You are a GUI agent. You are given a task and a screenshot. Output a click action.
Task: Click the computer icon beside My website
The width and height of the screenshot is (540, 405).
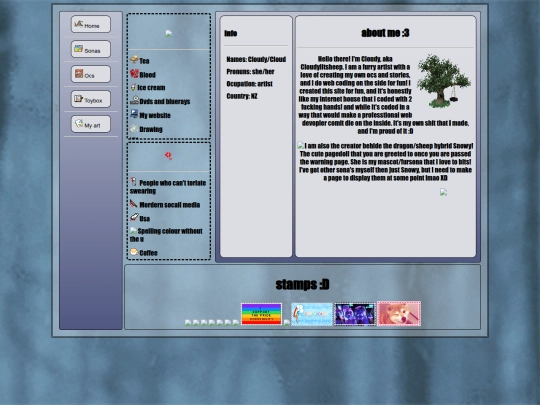tap(134, 114)
